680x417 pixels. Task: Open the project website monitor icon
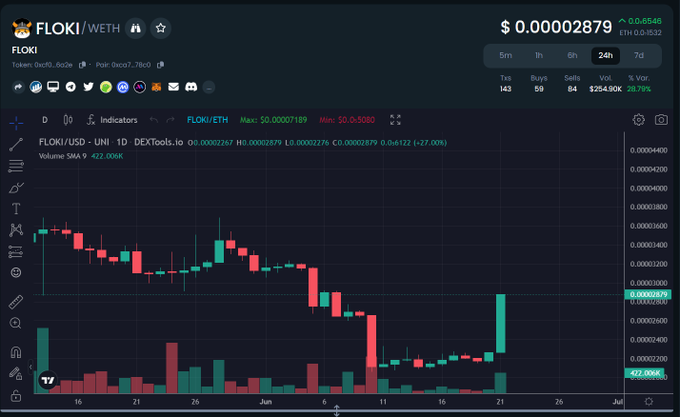pos(53,87)
